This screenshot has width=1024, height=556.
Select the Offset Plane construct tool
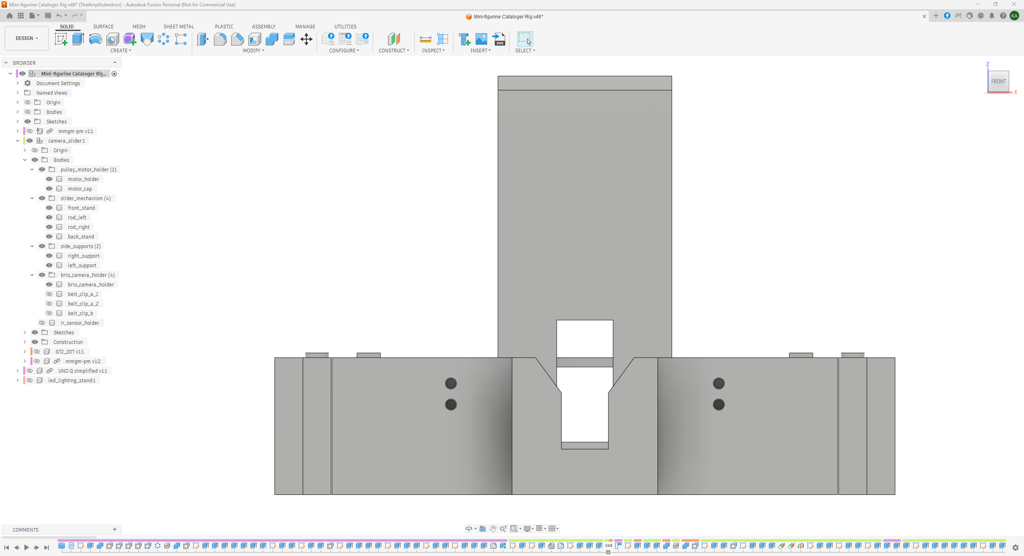(x=394, y=39)
